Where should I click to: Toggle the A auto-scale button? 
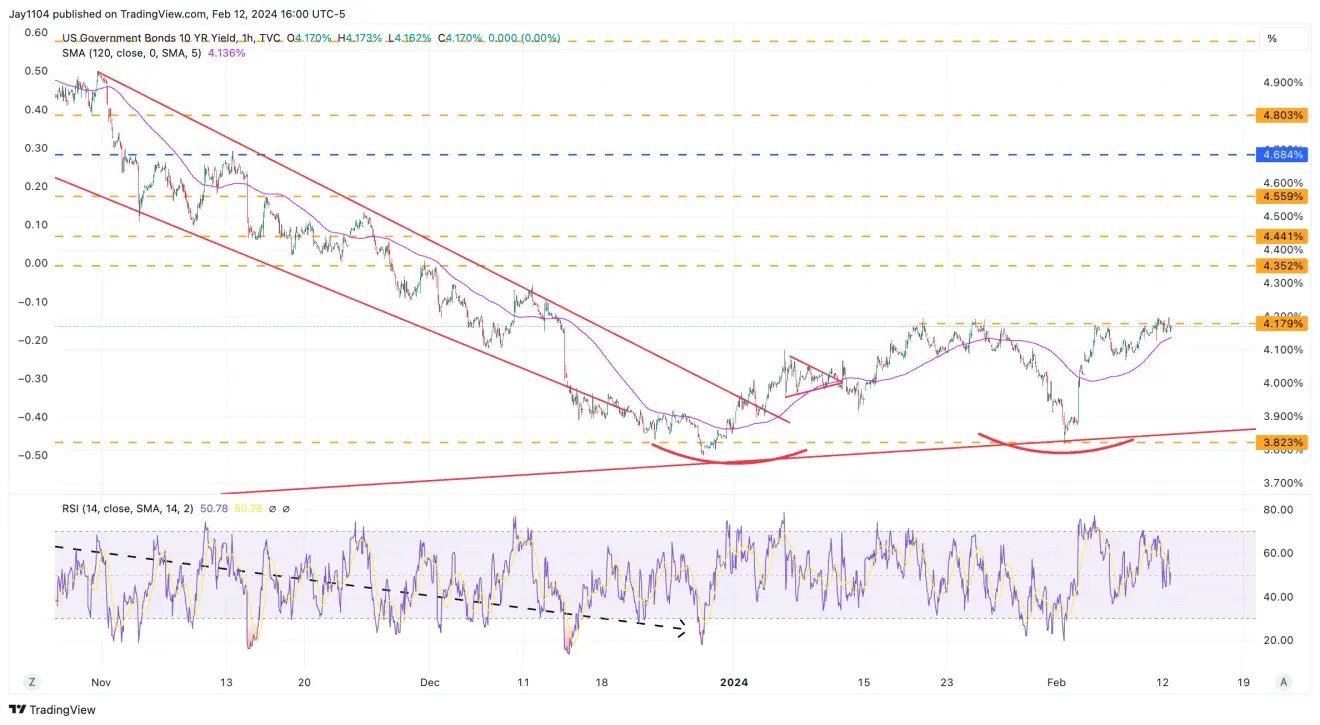1283,681
